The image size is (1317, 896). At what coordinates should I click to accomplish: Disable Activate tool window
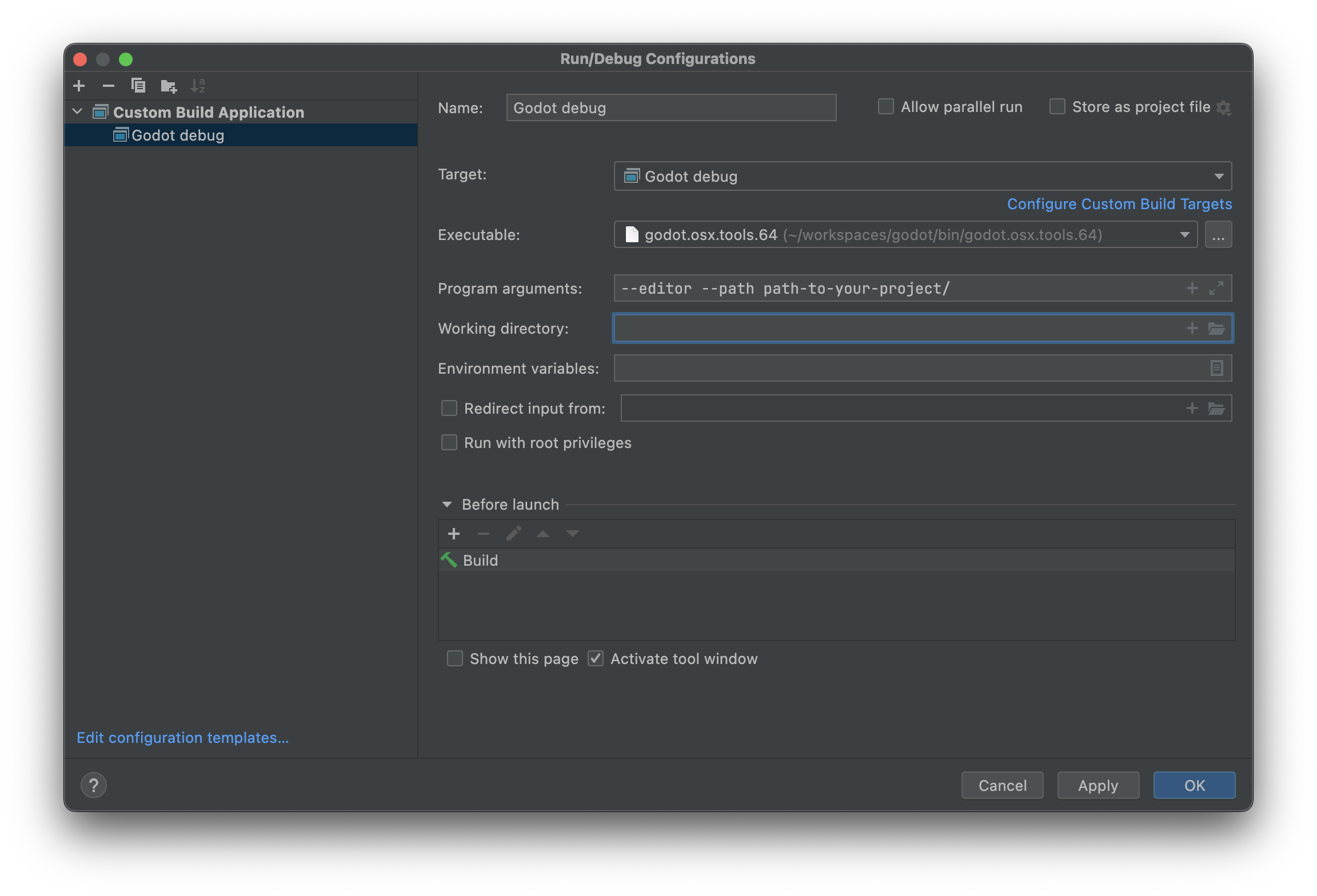595,658
